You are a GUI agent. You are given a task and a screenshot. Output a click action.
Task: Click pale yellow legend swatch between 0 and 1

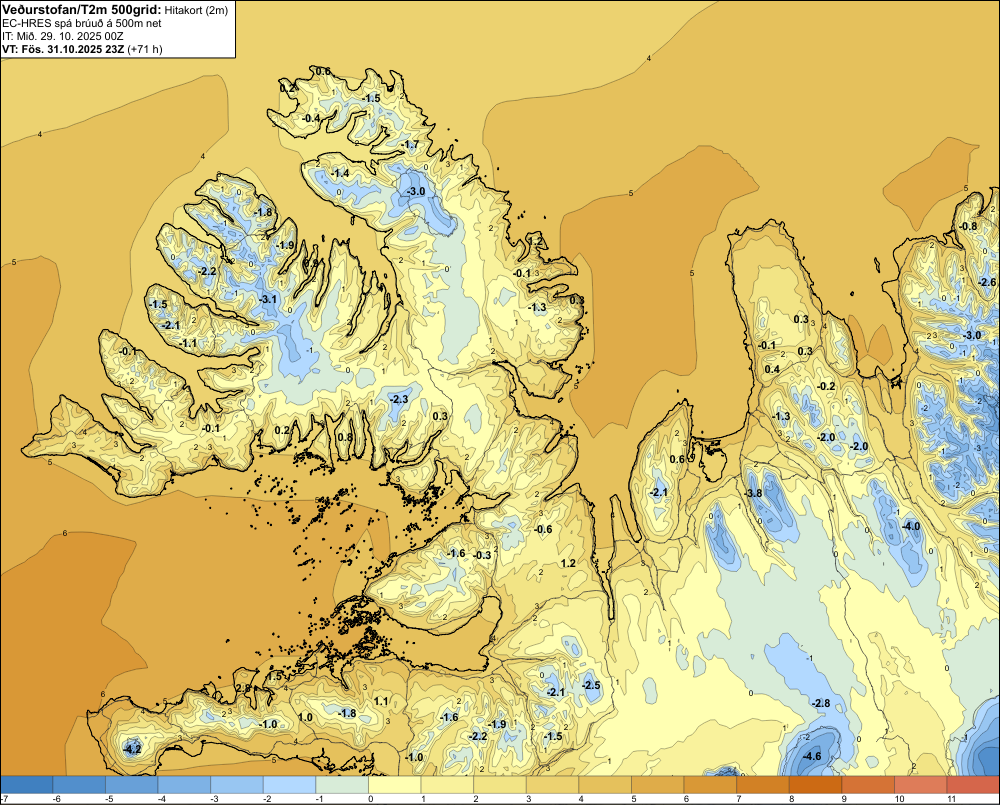click(395, 784)
